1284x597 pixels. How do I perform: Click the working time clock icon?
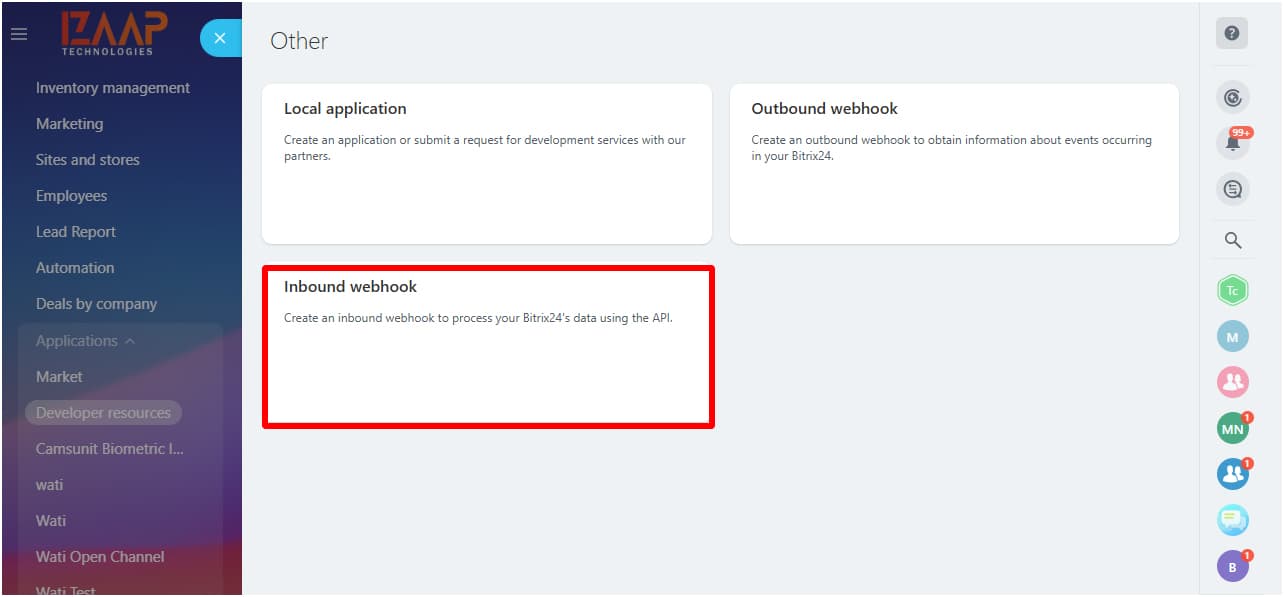point(1231,96)
